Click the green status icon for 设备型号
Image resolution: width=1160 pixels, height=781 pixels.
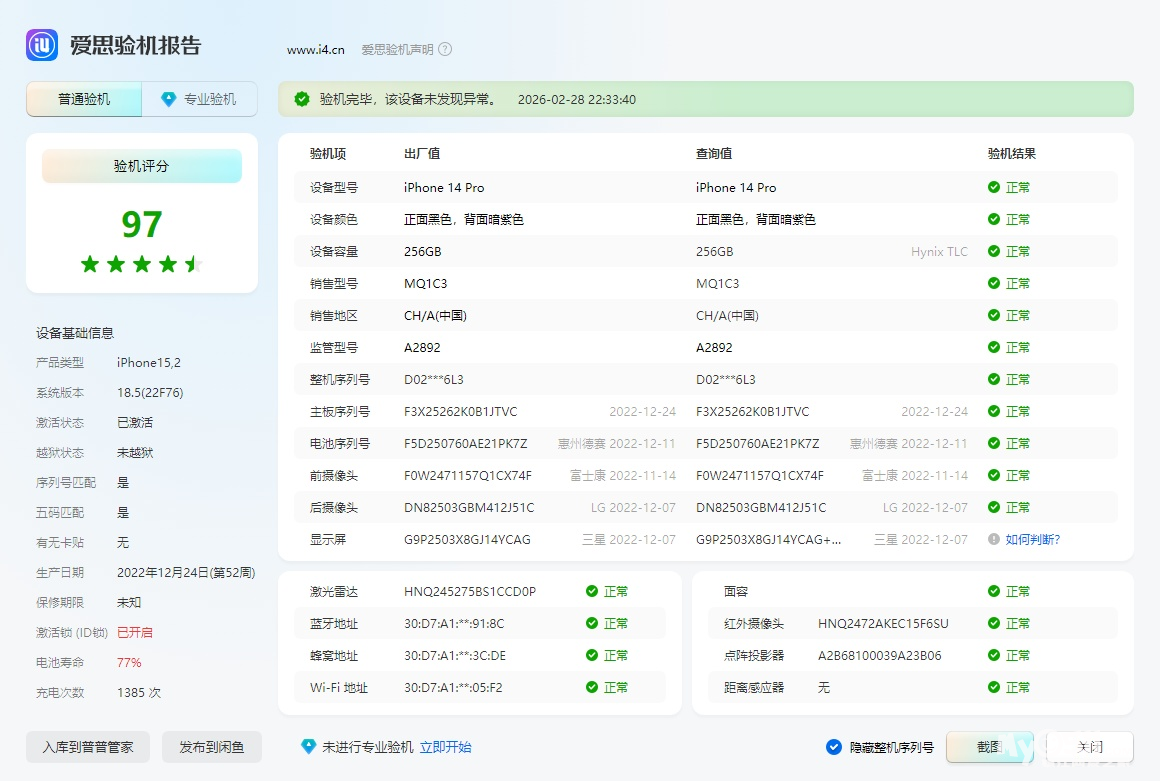tap(993, 187)
